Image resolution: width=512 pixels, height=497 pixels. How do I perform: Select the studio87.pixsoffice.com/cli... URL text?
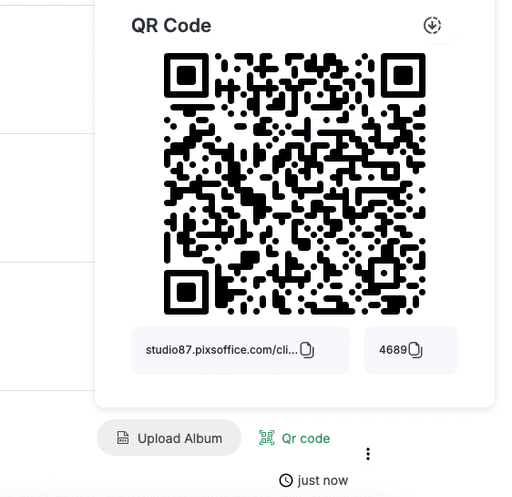(x=222, y=350)
